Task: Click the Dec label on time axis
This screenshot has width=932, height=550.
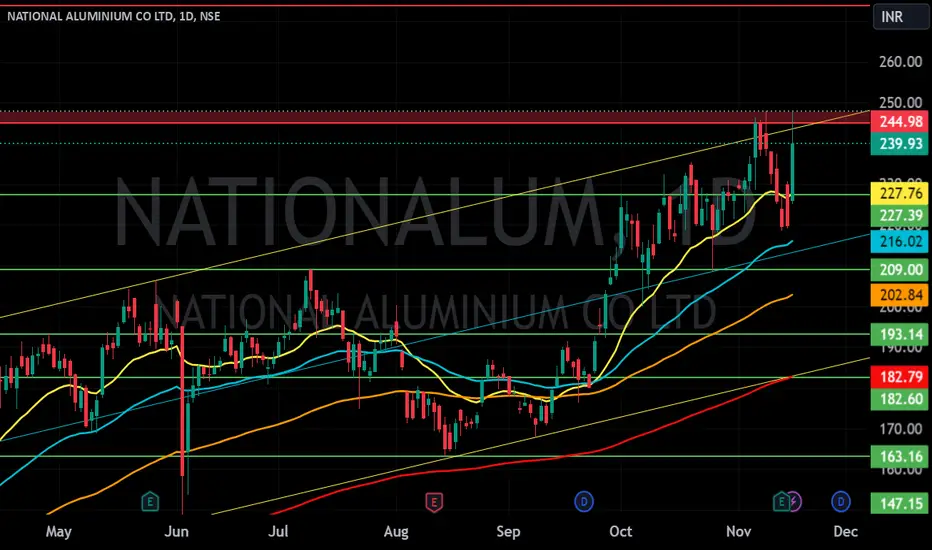Action: point(845,531)
